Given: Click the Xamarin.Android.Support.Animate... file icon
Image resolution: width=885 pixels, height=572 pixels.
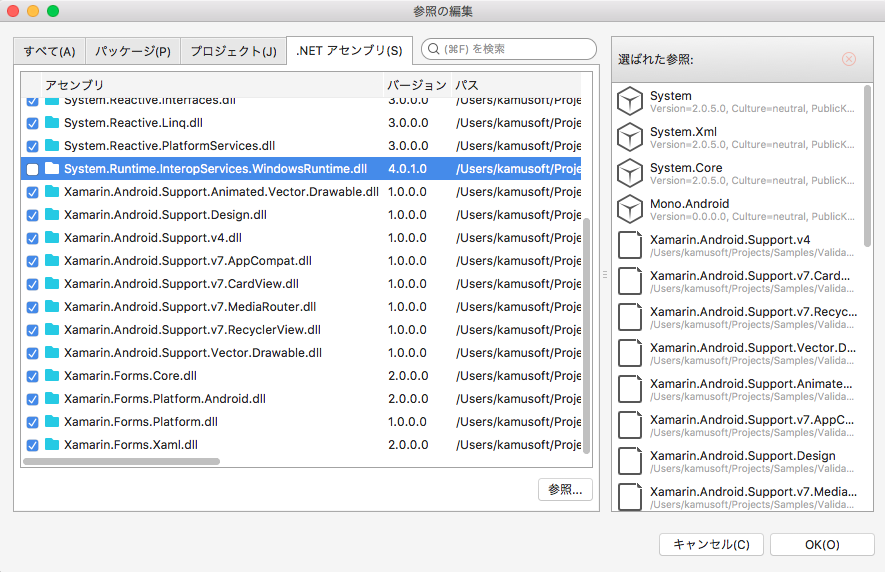Looking at the screenshot, I should coord(630,389).
